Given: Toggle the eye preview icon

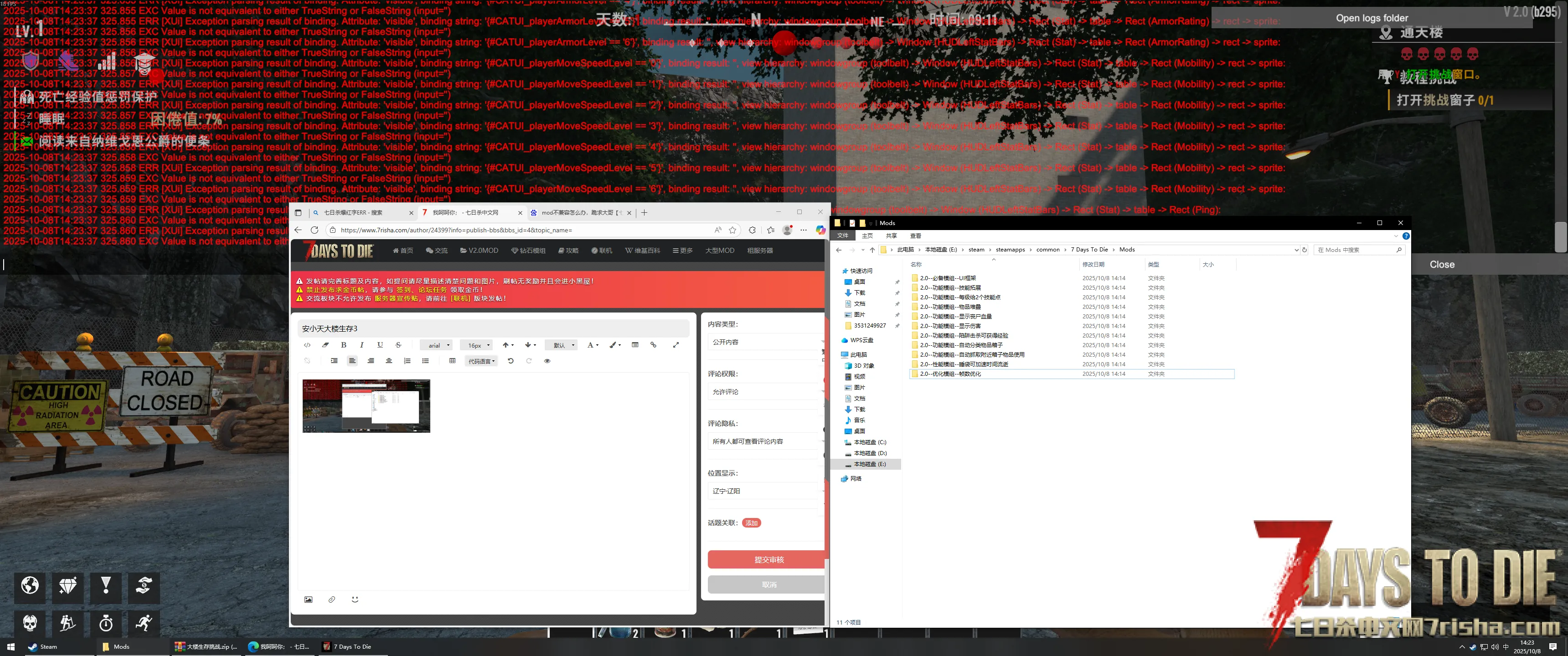Looking at the screenshot, I should [x=547, y=361].
